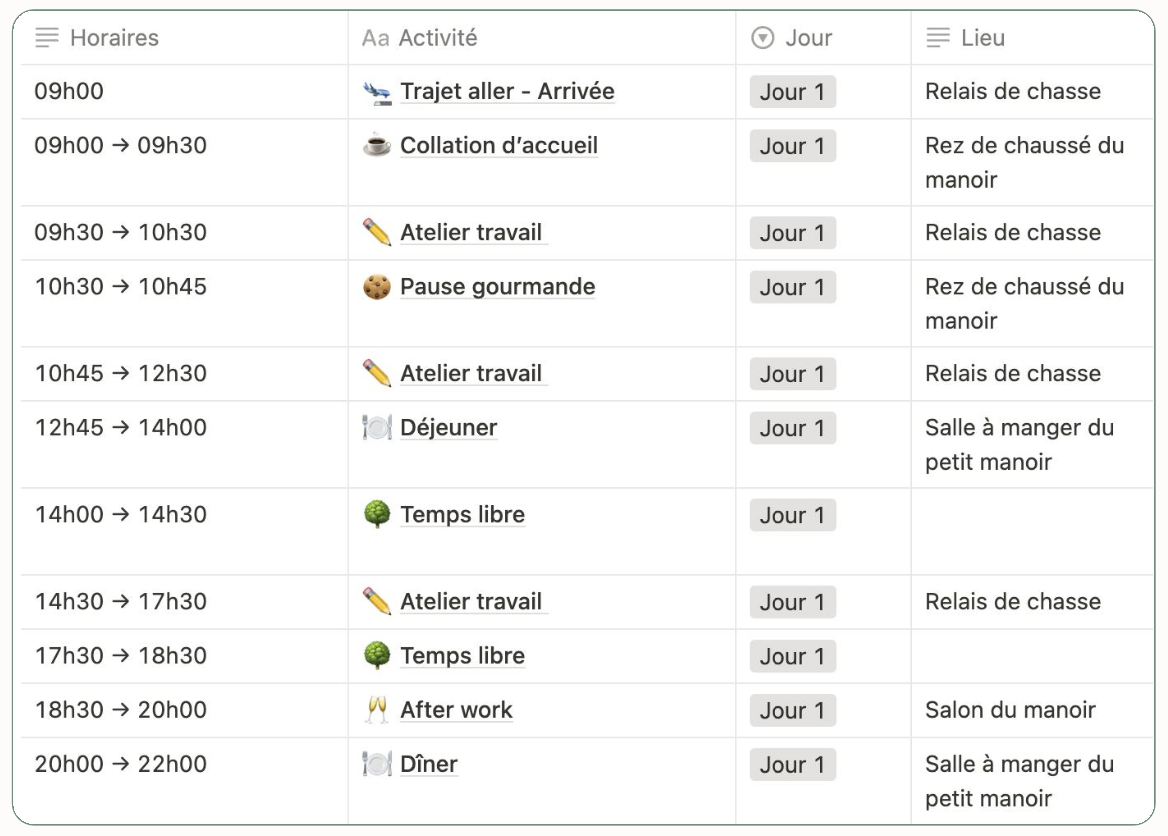Click the cookie icon next to Pause gourmande
The height and width of the screenshot is (836, 1168).
[377, 287]
